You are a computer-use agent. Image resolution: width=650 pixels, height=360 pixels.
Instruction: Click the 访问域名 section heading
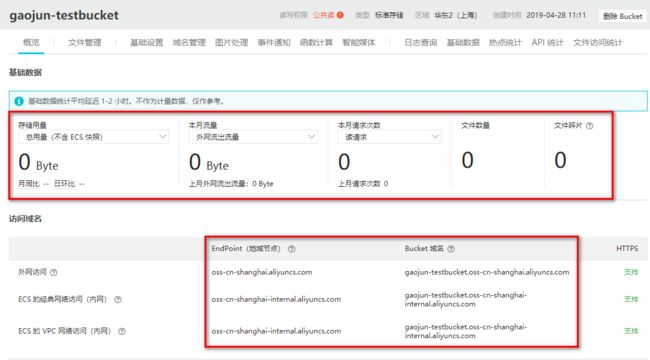[25, 219]
